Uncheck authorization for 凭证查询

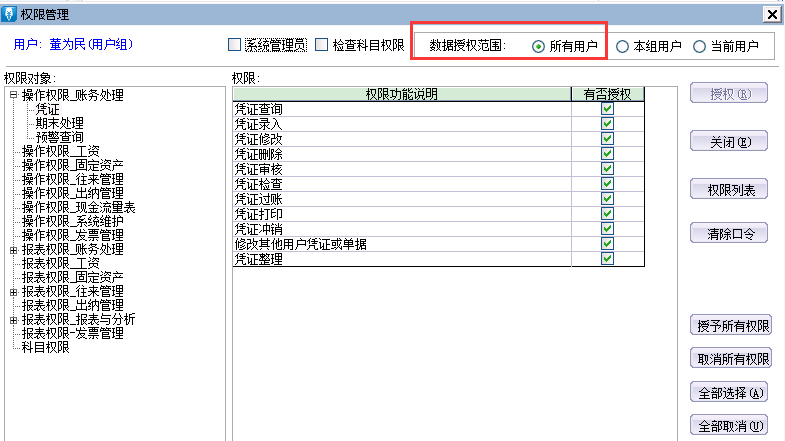[x=607, y=109]
